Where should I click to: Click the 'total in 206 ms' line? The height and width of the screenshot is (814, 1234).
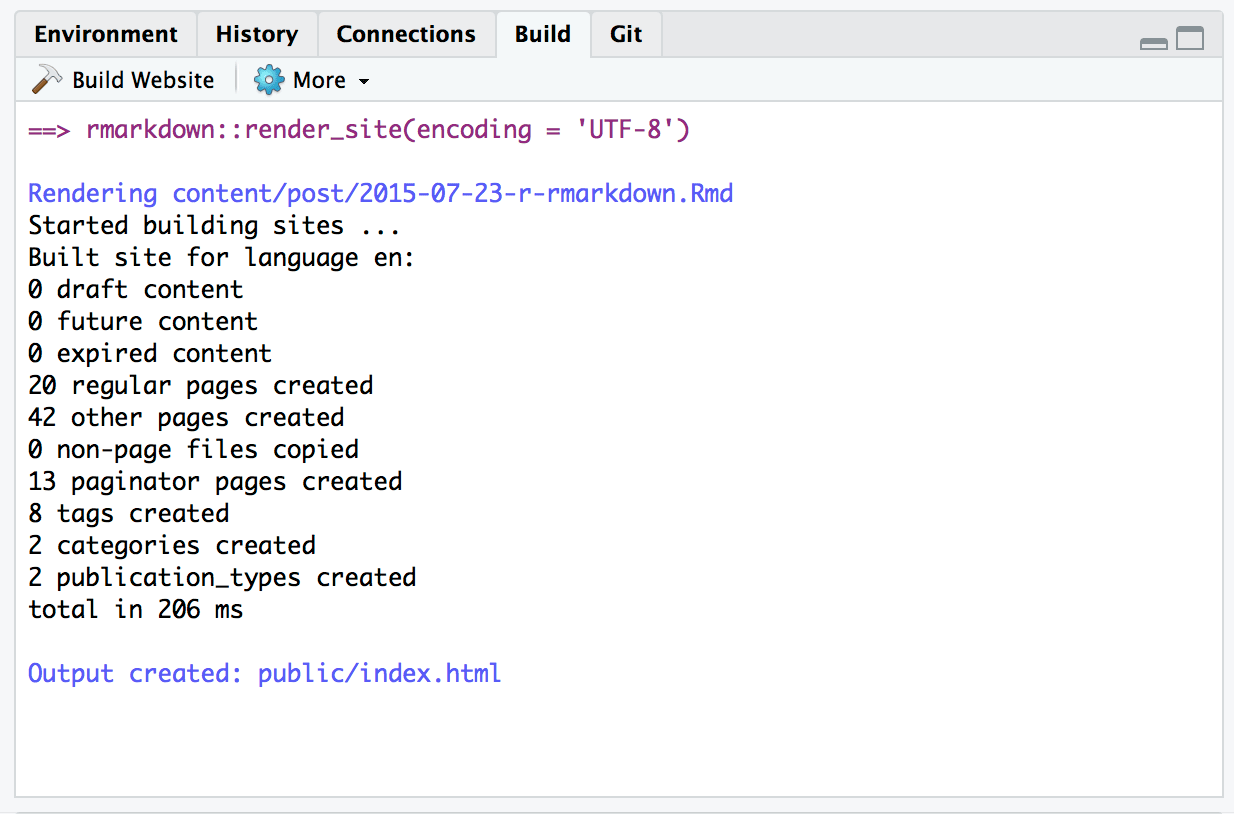[136, 609]
